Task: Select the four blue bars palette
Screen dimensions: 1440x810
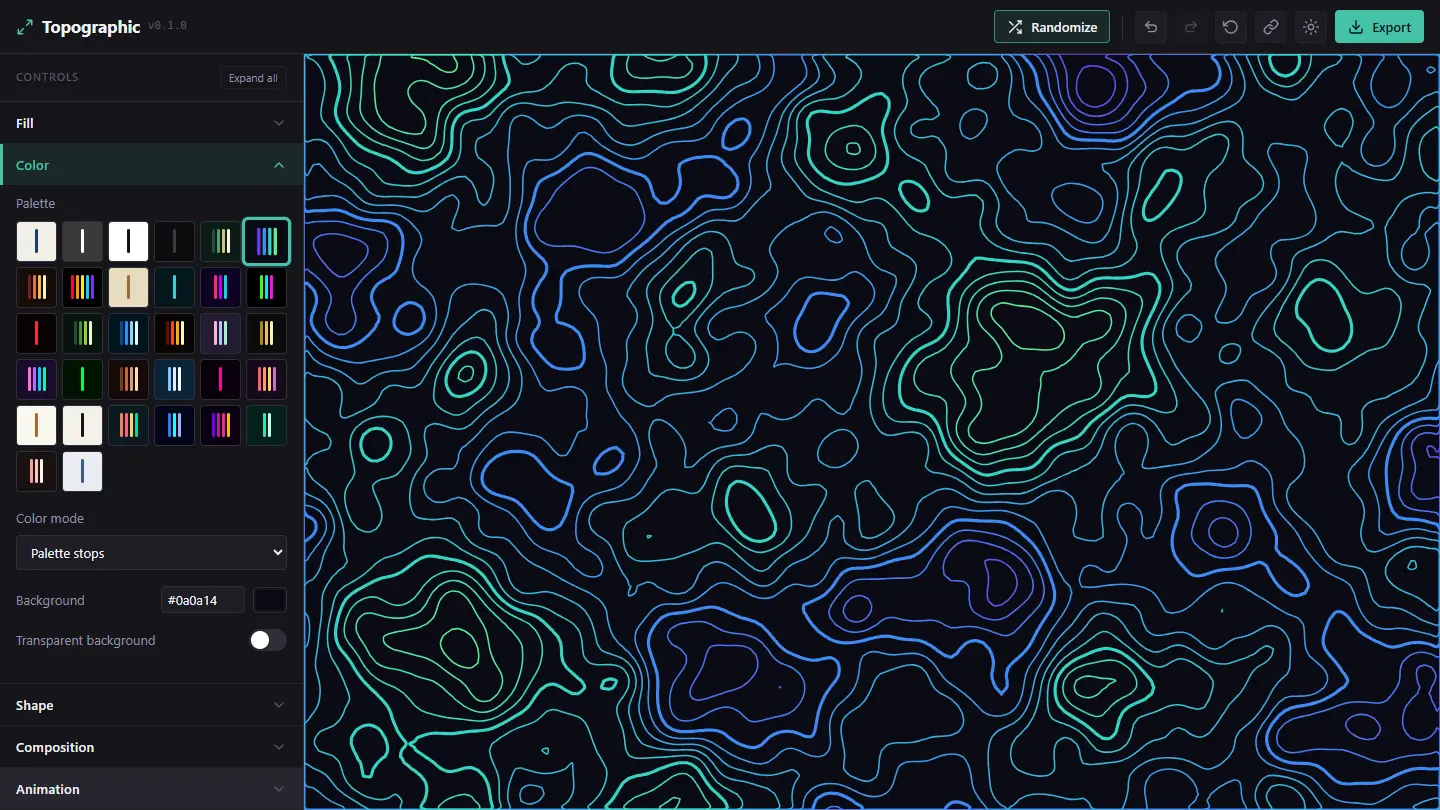Action: pos(129,334)
